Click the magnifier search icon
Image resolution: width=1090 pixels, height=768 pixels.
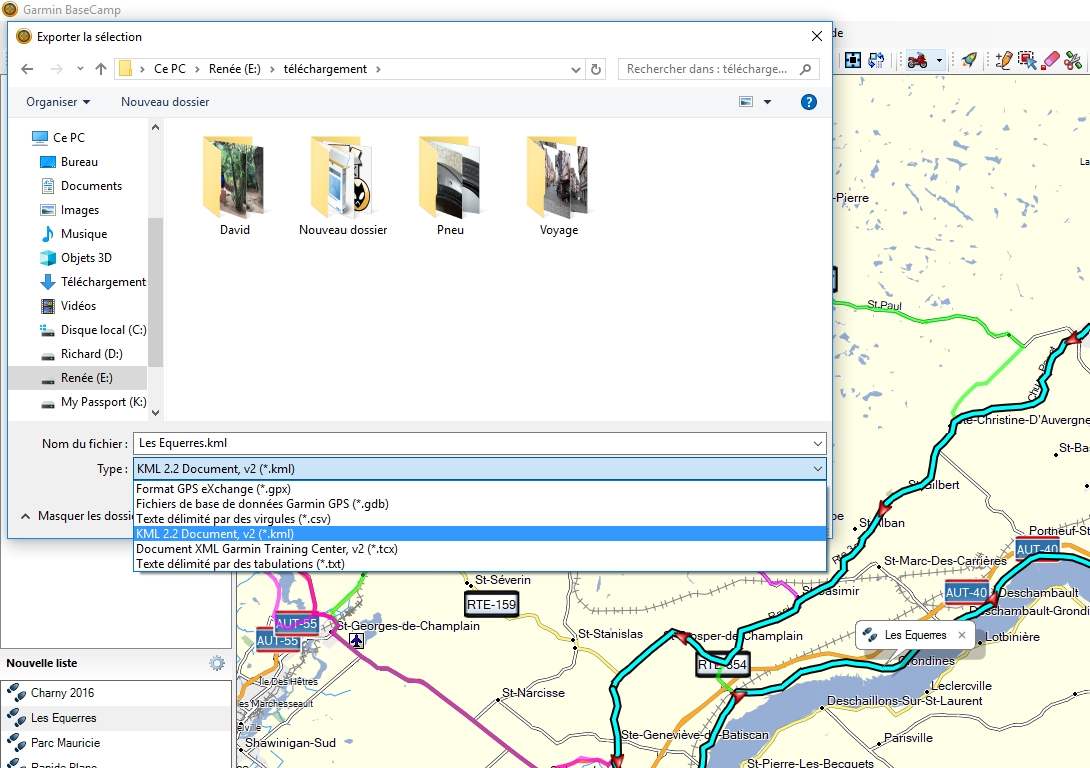pos(806,69)
